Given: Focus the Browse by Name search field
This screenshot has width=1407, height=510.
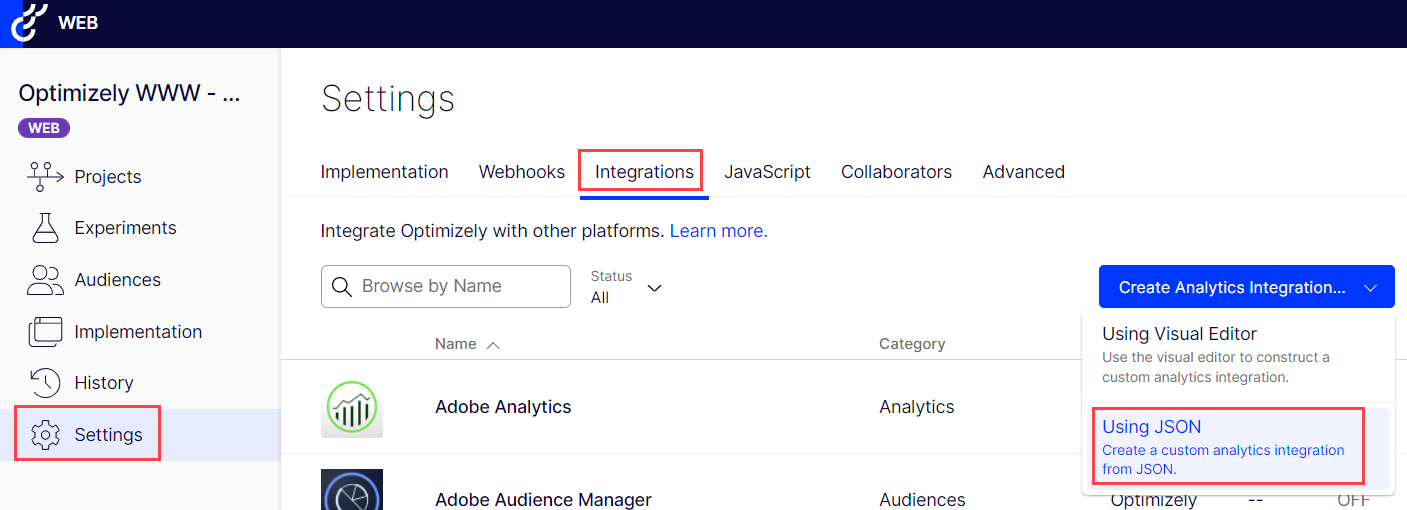Looking at the screenshot, I should pos(446,287).
